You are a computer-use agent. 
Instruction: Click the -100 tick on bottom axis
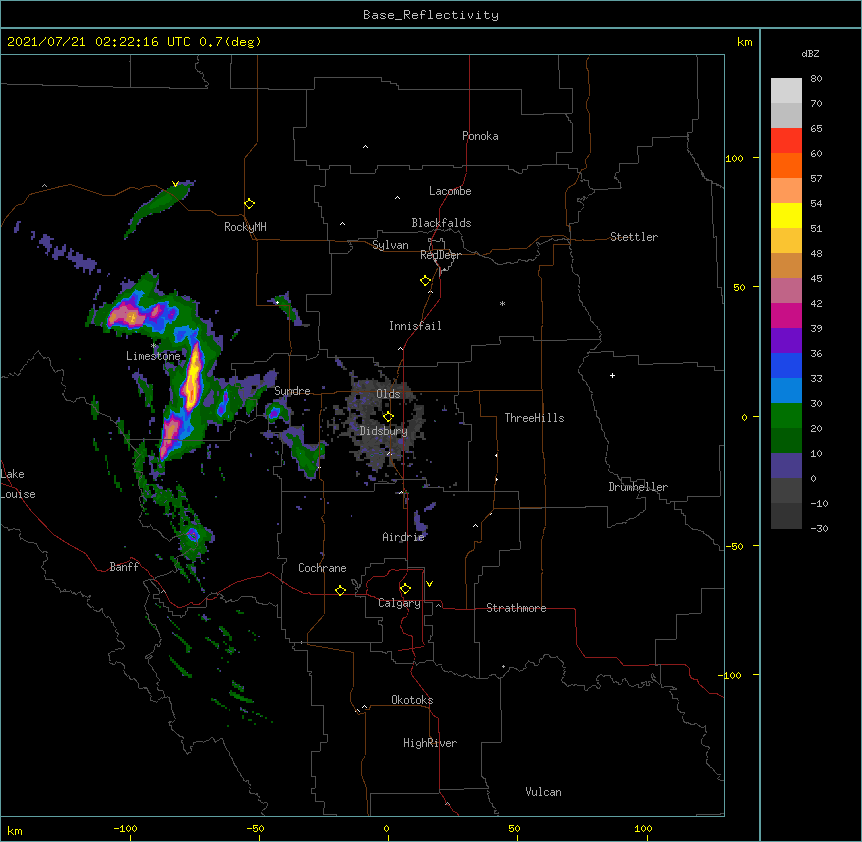click(125, 828)
